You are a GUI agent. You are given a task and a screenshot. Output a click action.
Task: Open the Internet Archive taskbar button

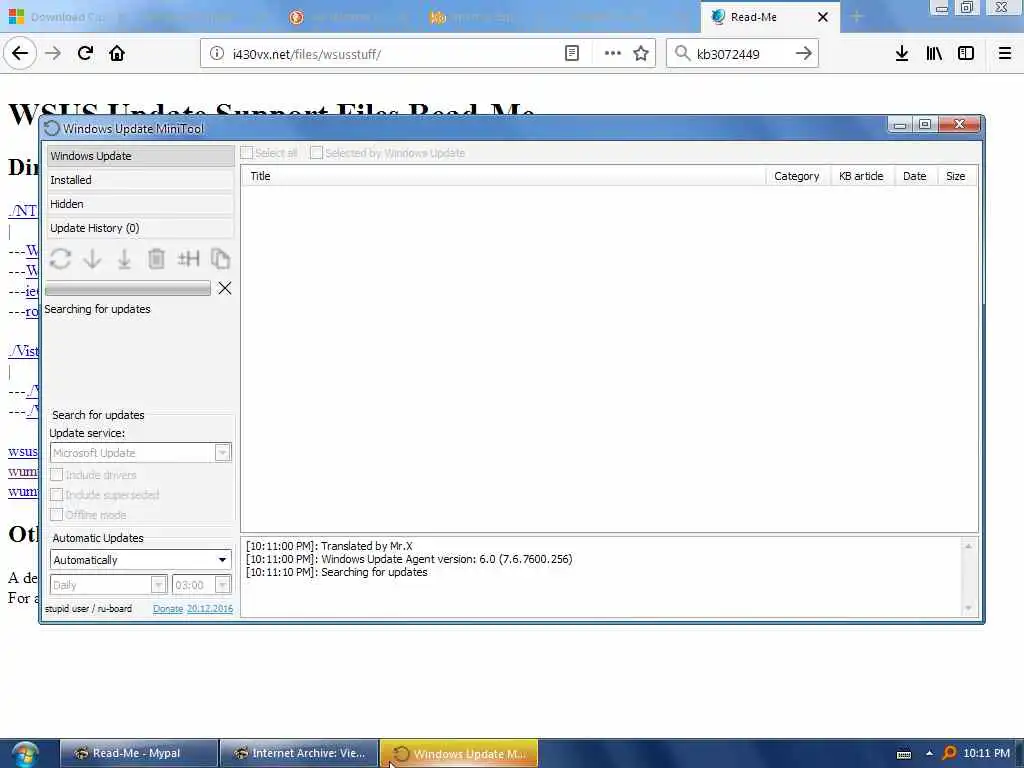299,754
